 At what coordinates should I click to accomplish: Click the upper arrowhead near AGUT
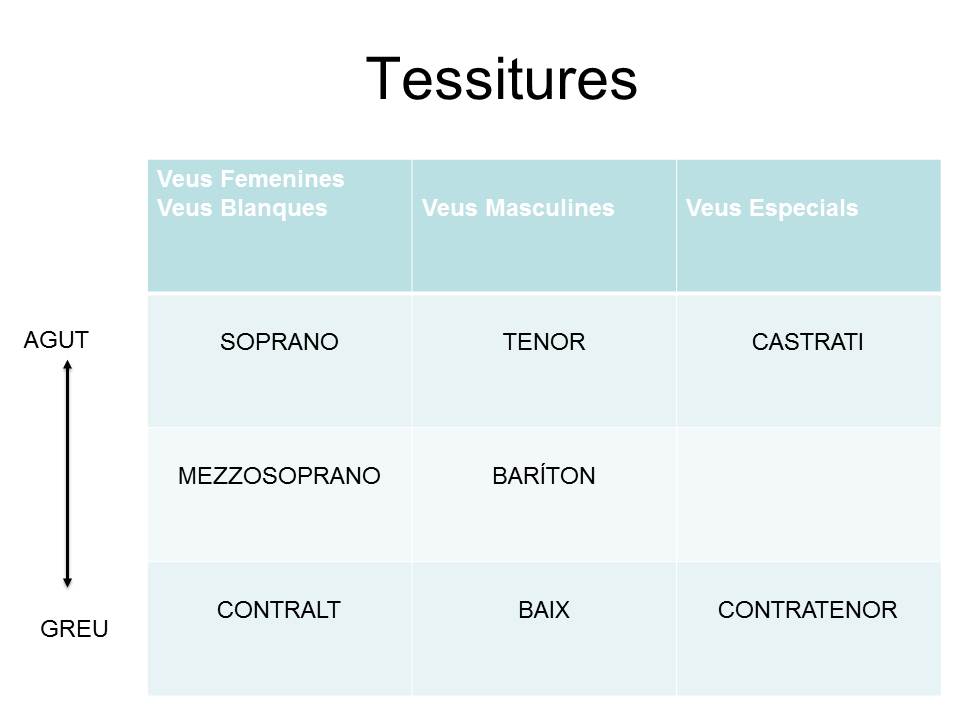coord(67,365)
